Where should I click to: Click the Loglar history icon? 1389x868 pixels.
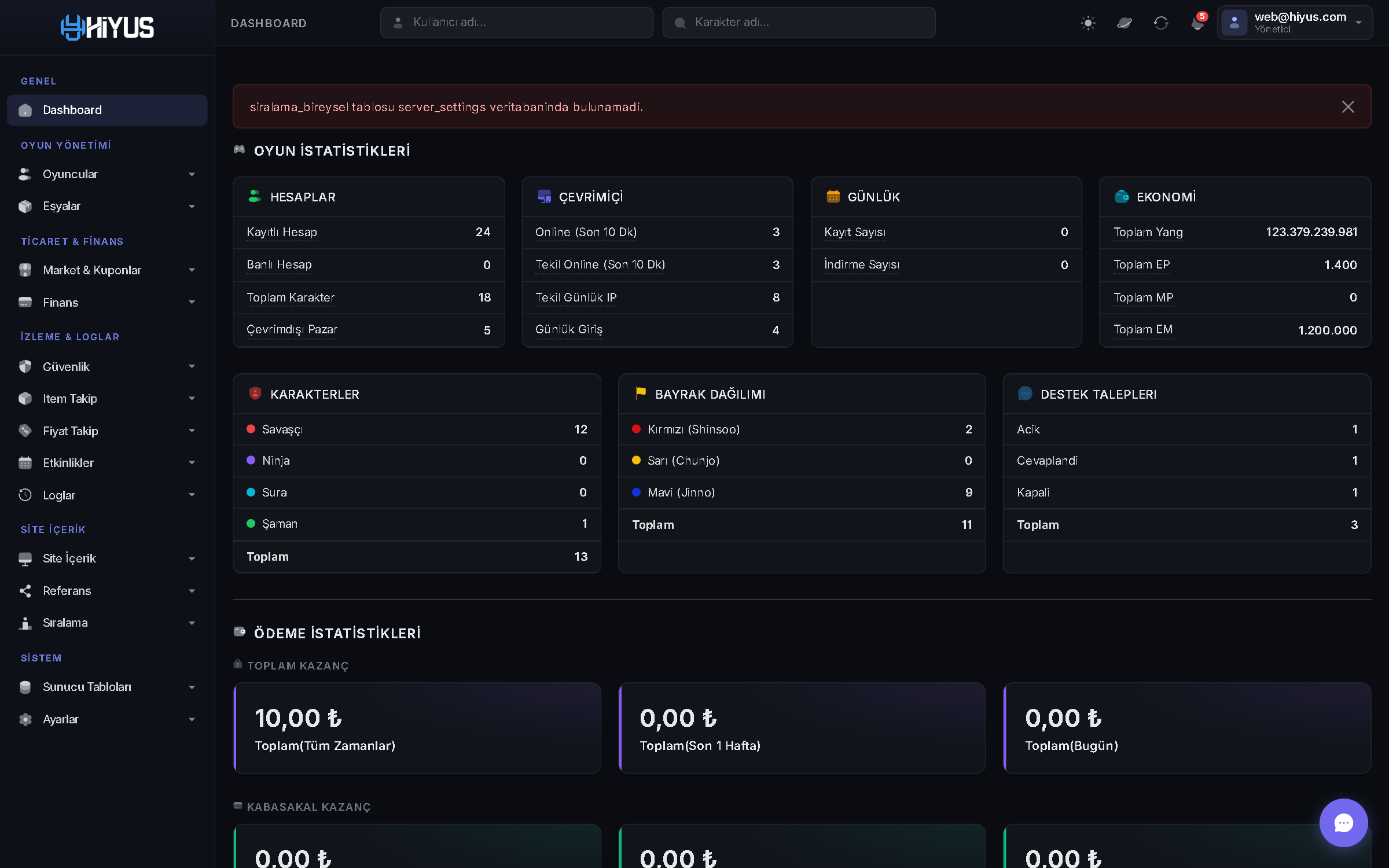pos(25,495)
